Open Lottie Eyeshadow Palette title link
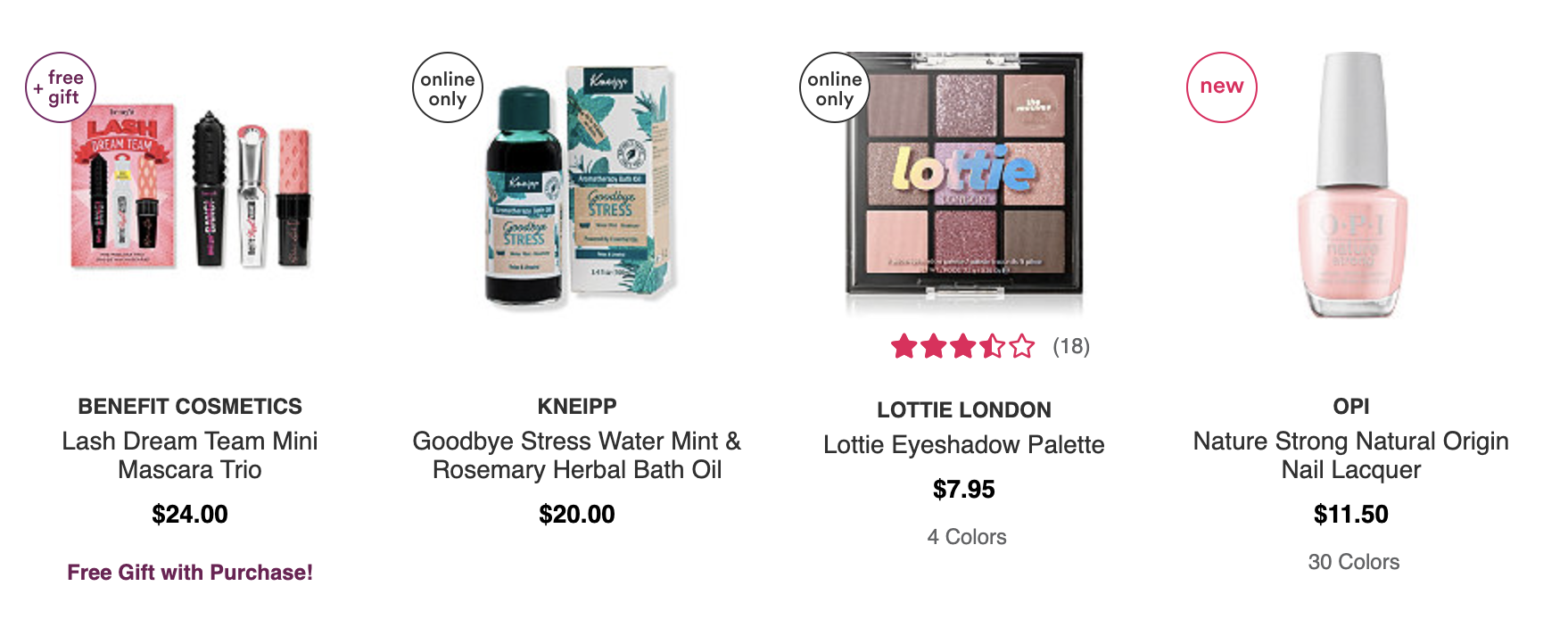The width and height of the screenshot is (1568, 644). 964,445
